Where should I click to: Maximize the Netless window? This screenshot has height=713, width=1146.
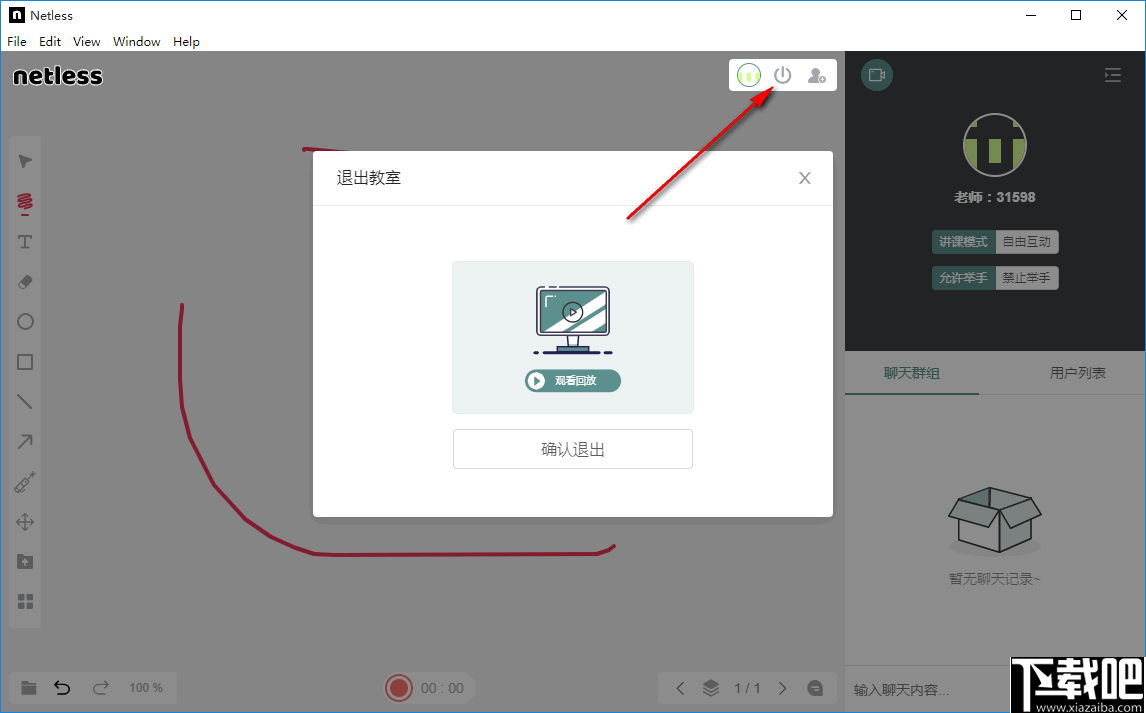(x=1076, y=15)
